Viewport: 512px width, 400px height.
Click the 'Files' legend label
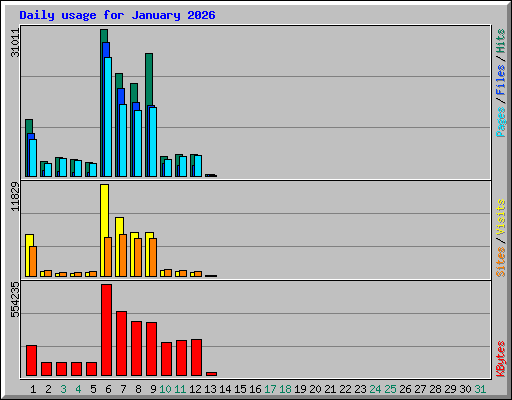501,80
